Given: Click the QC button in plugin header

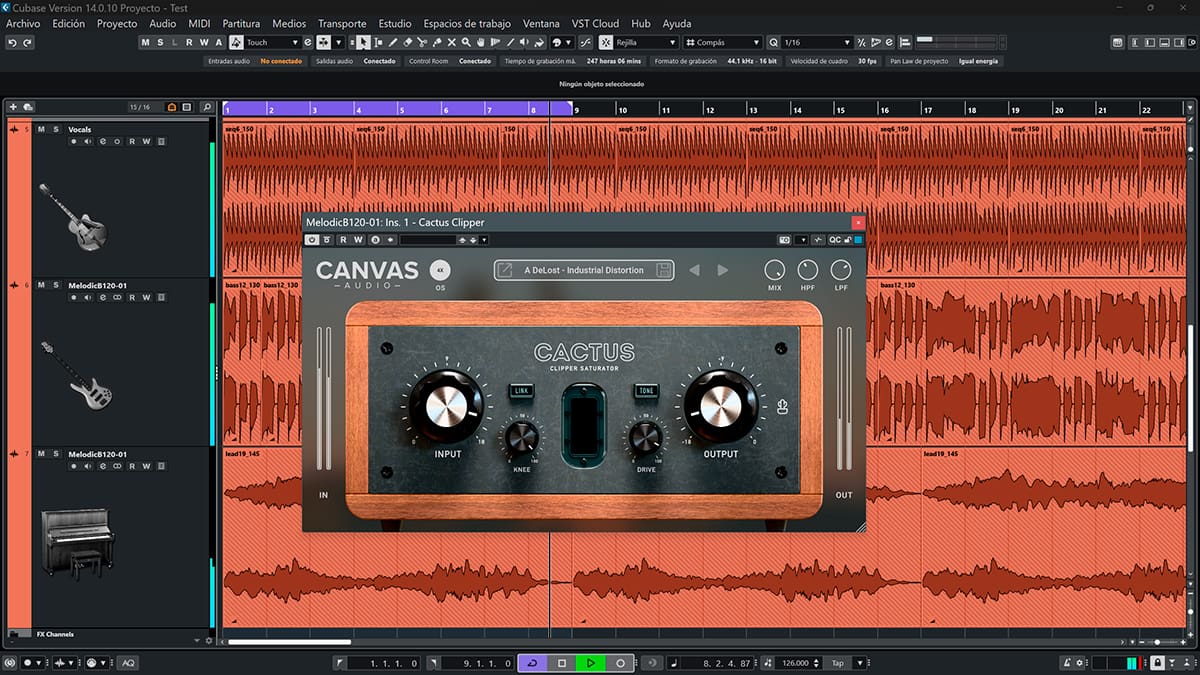Looking at the screenshot, I should pos(835,240).
